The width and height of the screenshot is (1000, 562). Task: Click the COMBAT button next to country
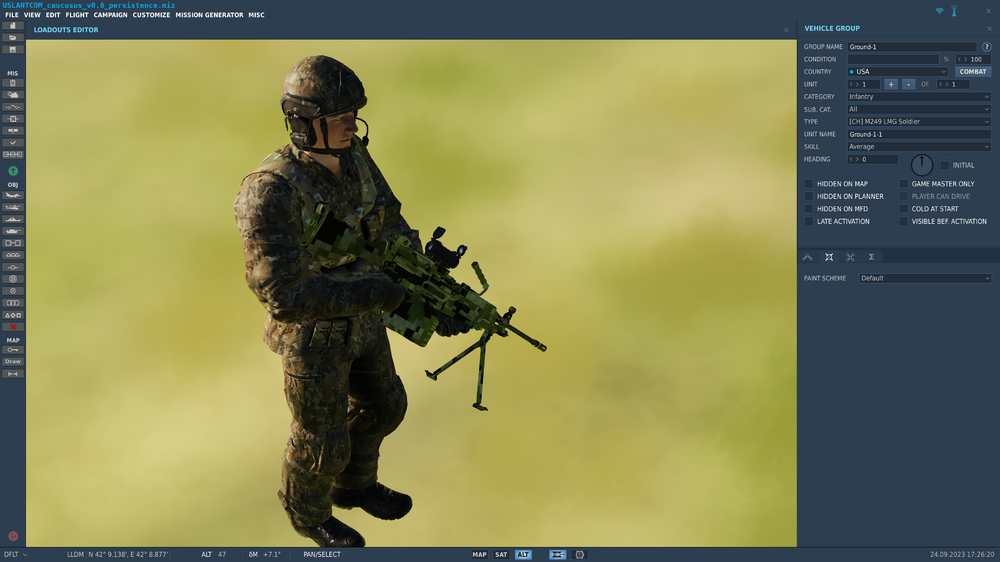tap(973, 71)
